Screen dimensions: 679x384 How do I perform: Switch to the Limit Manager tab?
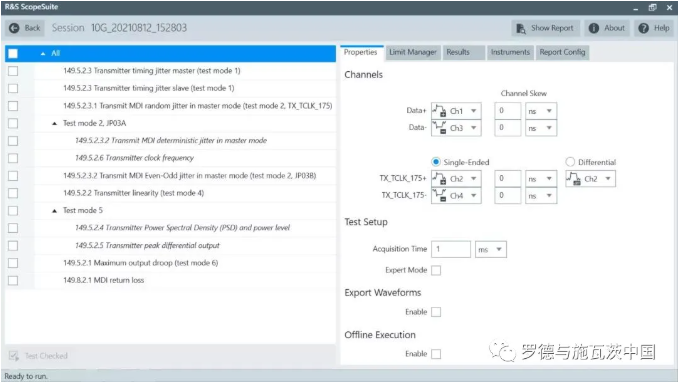tap(412, 52)
